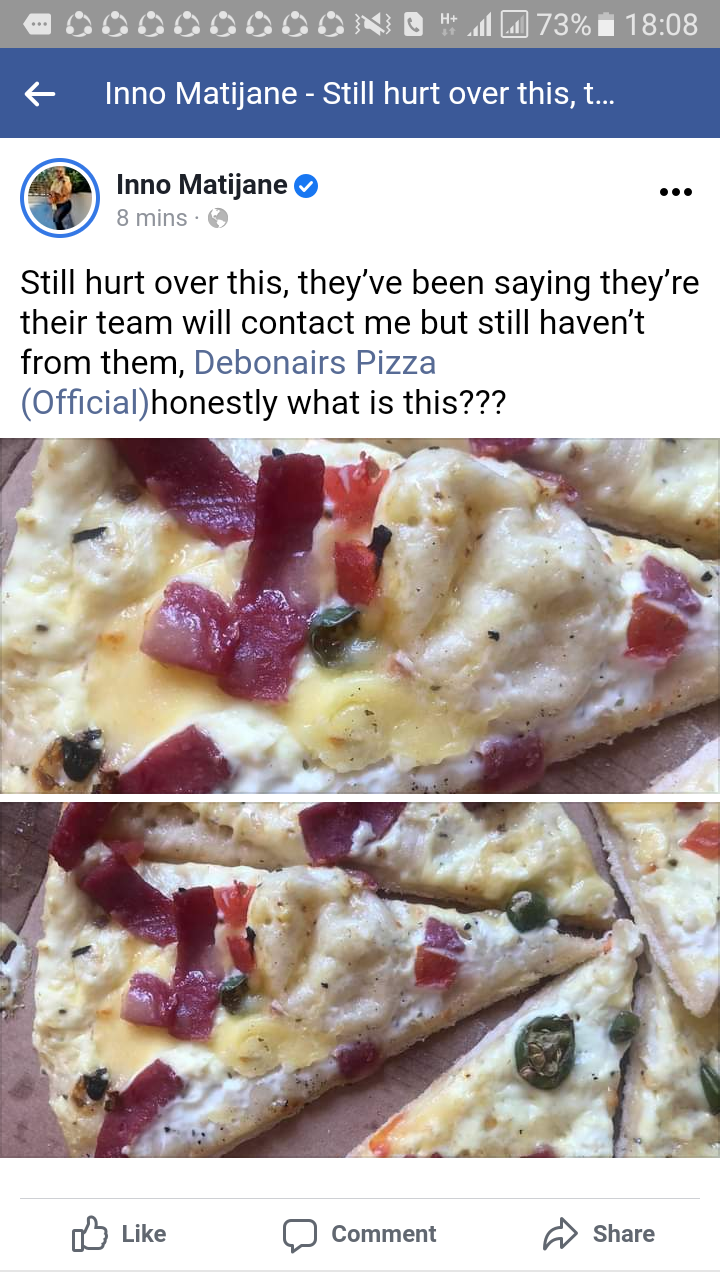Tap the 8 mins post timestamp
The height and width of the screenshot is (1280, 720).
click(x=152, y=218)
